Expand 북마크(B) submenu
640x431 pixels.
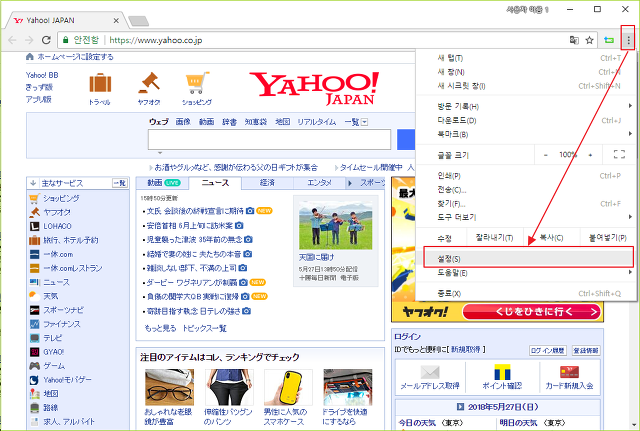click(x=631, y=133)
